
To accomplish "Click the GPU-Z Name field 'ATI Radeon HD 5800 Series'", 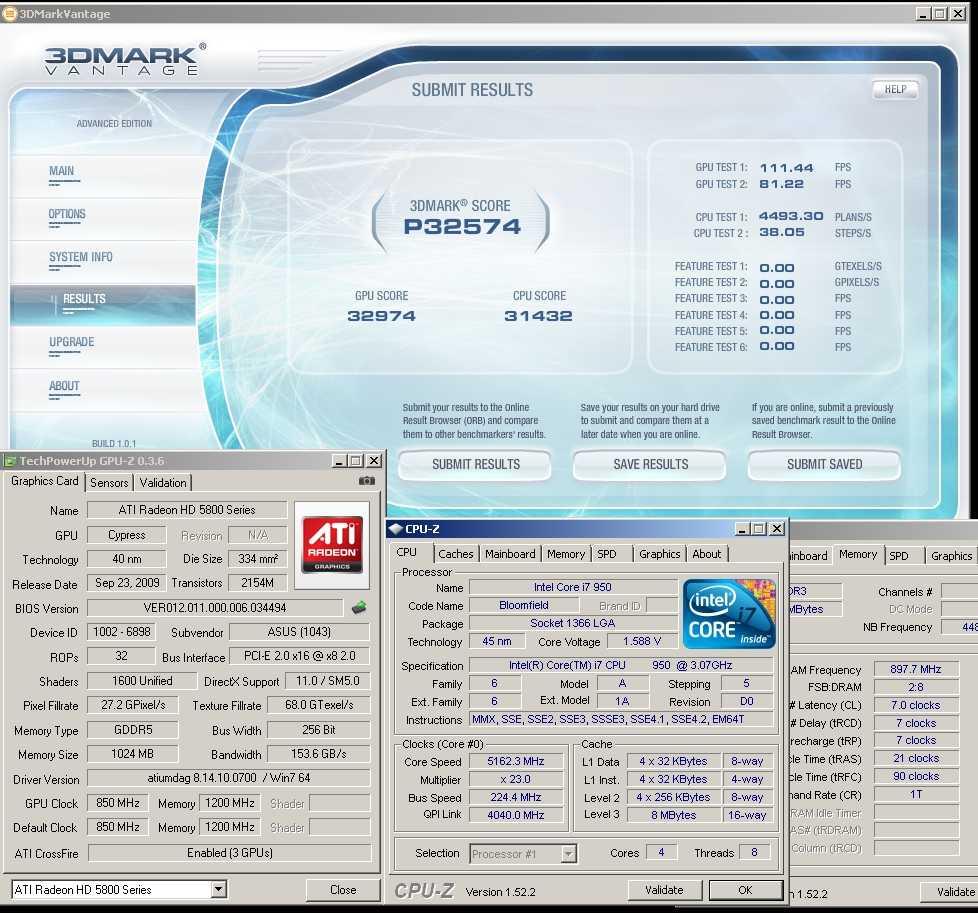I will tap(186, 510).
